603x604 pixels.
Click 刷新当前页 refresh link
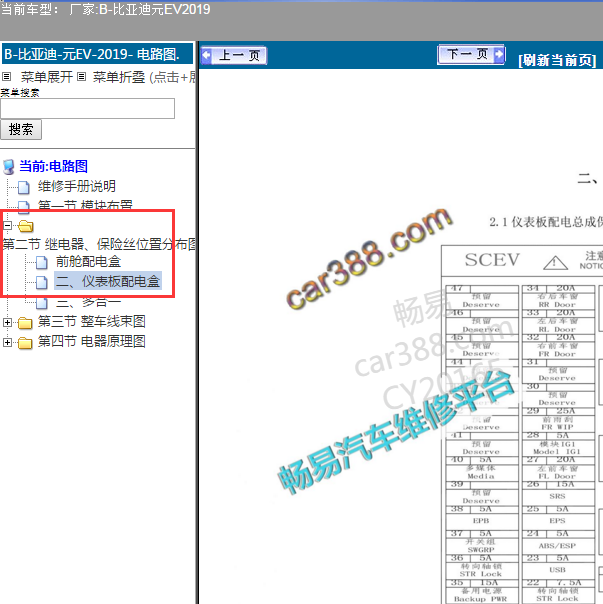557,60
